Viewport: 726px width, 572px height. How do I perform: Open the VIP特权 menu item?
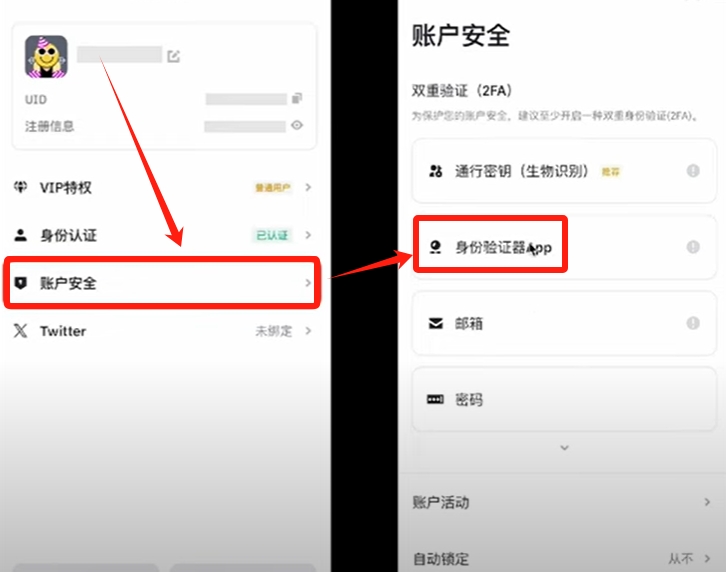click(x=160, y=187)
